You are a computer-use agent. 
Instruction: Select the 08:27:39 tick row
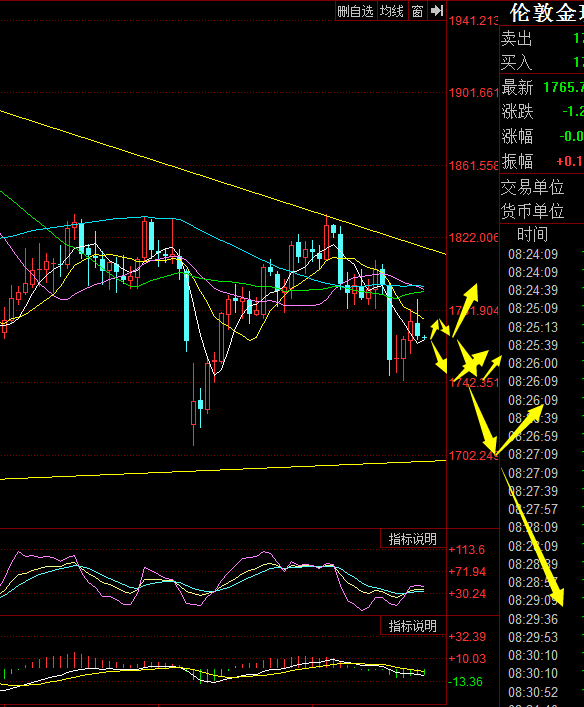click(542, 491)
